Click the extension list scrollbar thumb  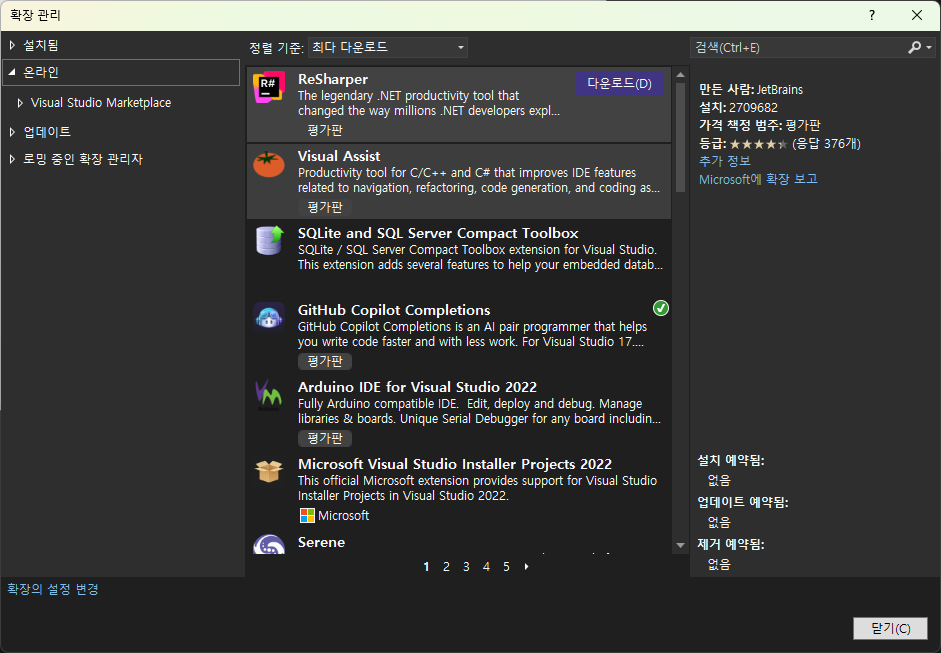click(x=680, y=137)
